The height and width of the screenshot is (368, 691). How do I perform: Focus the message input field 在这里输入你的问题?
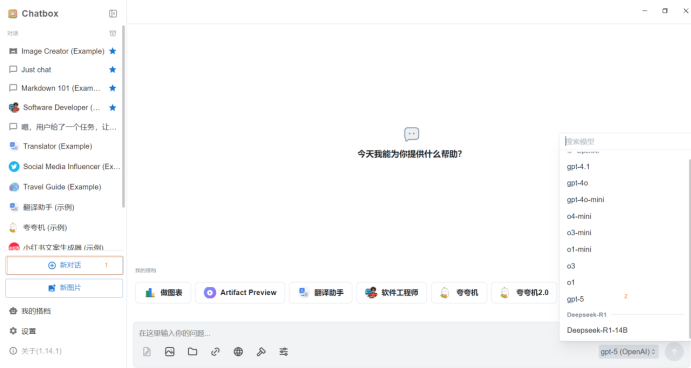pos(346,333)
